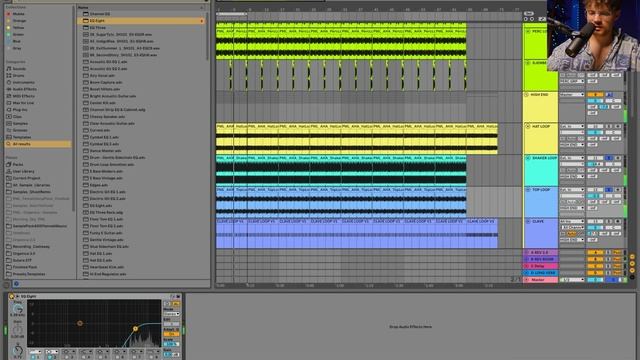Fold the CLAVE track
This screenshot has width=640, height=360.
coord(527,222)
